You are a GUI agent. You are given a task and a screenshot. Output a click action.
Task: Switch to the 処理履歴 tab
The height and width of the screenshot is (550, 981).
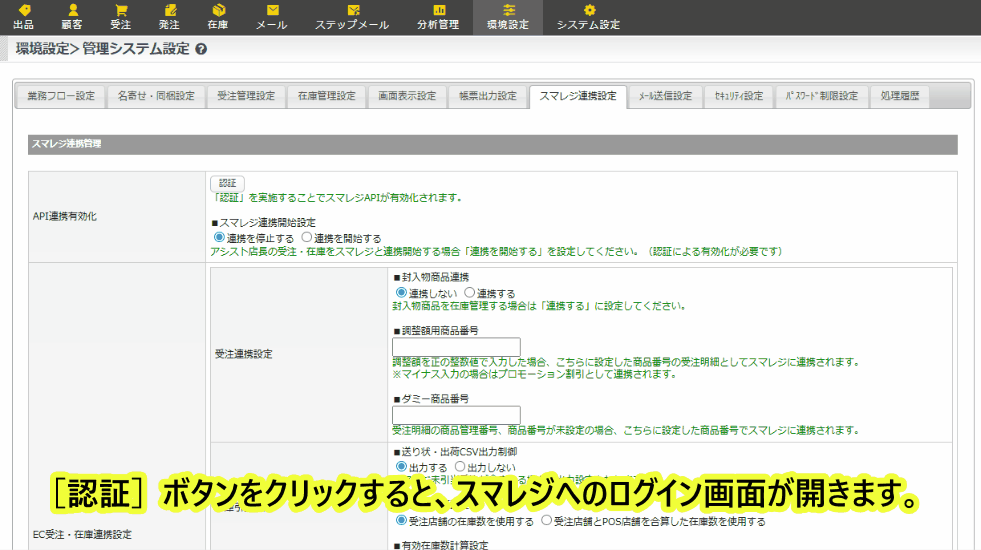(900, 96)
